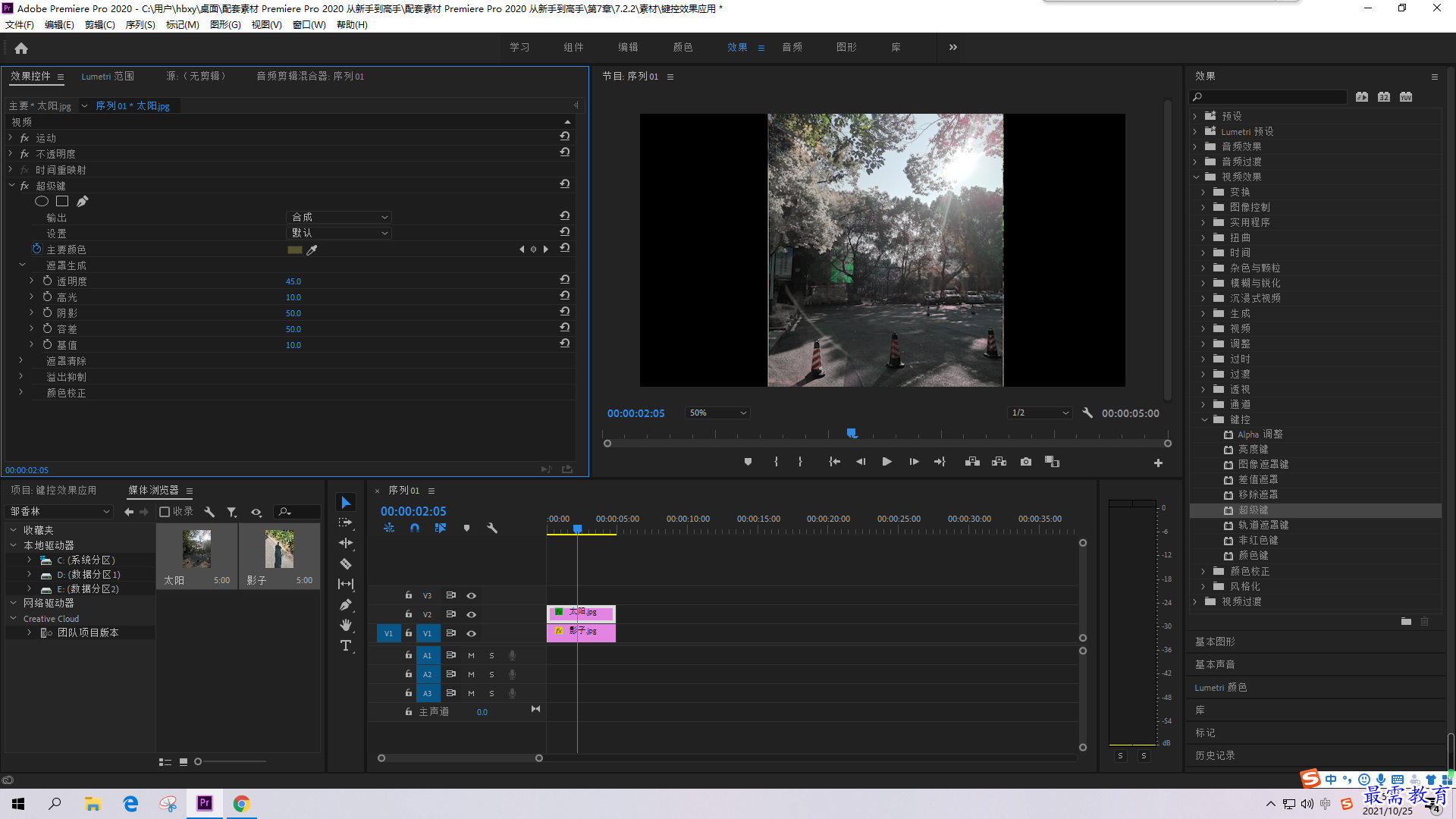Switch to 音频 workspace
Viewport: 1456px width, 819px height.
tap(792, 47)
